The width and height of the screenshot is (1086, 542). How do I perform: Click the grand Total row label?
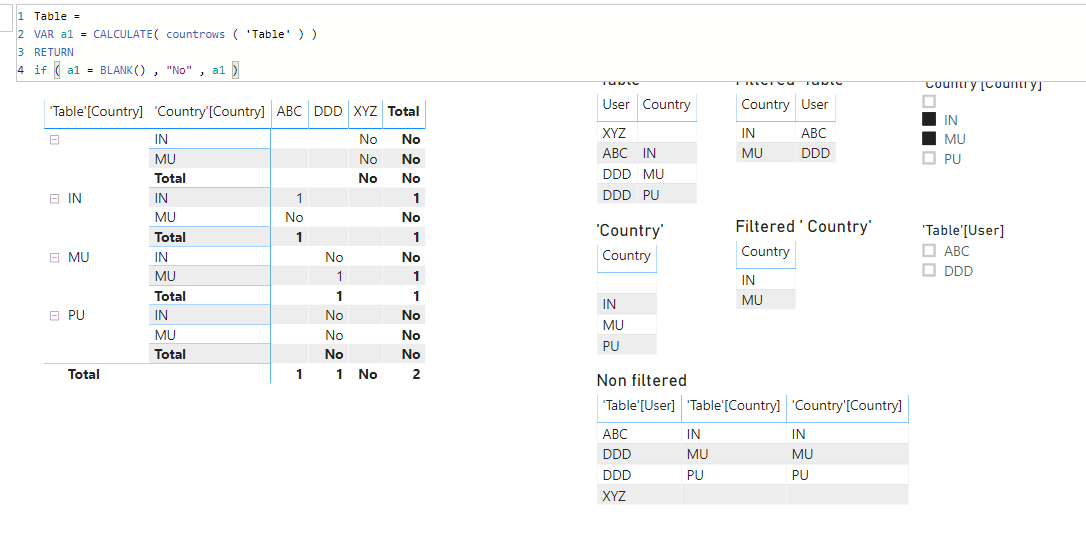pyautogui.click(x=84, y=374)
